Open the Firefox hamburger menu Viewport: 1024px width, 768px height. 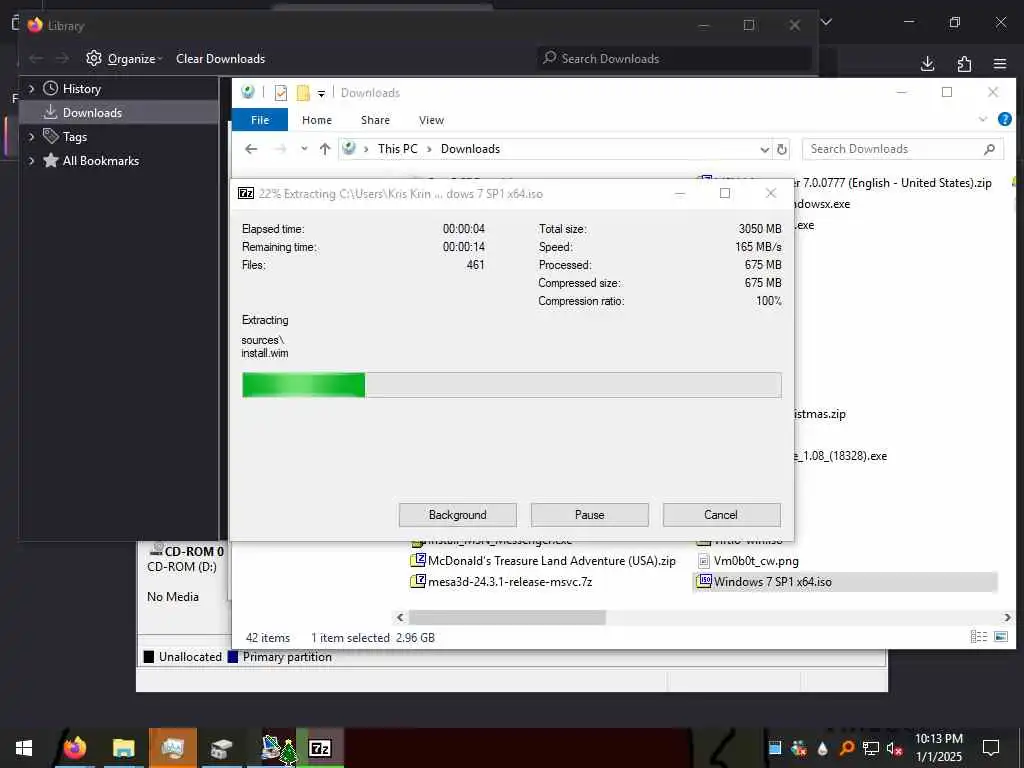[x=1000, y=63]
